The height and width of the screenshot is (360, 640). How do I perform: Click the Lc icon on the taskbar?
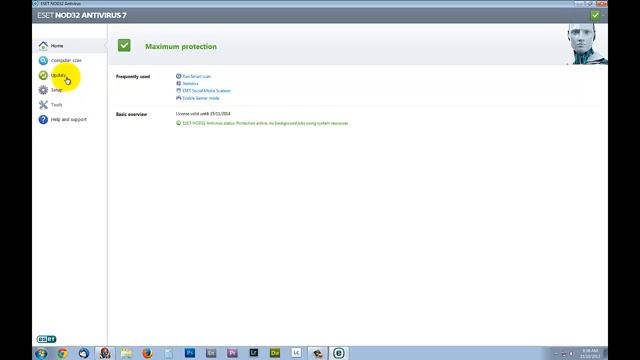(296, 353)
